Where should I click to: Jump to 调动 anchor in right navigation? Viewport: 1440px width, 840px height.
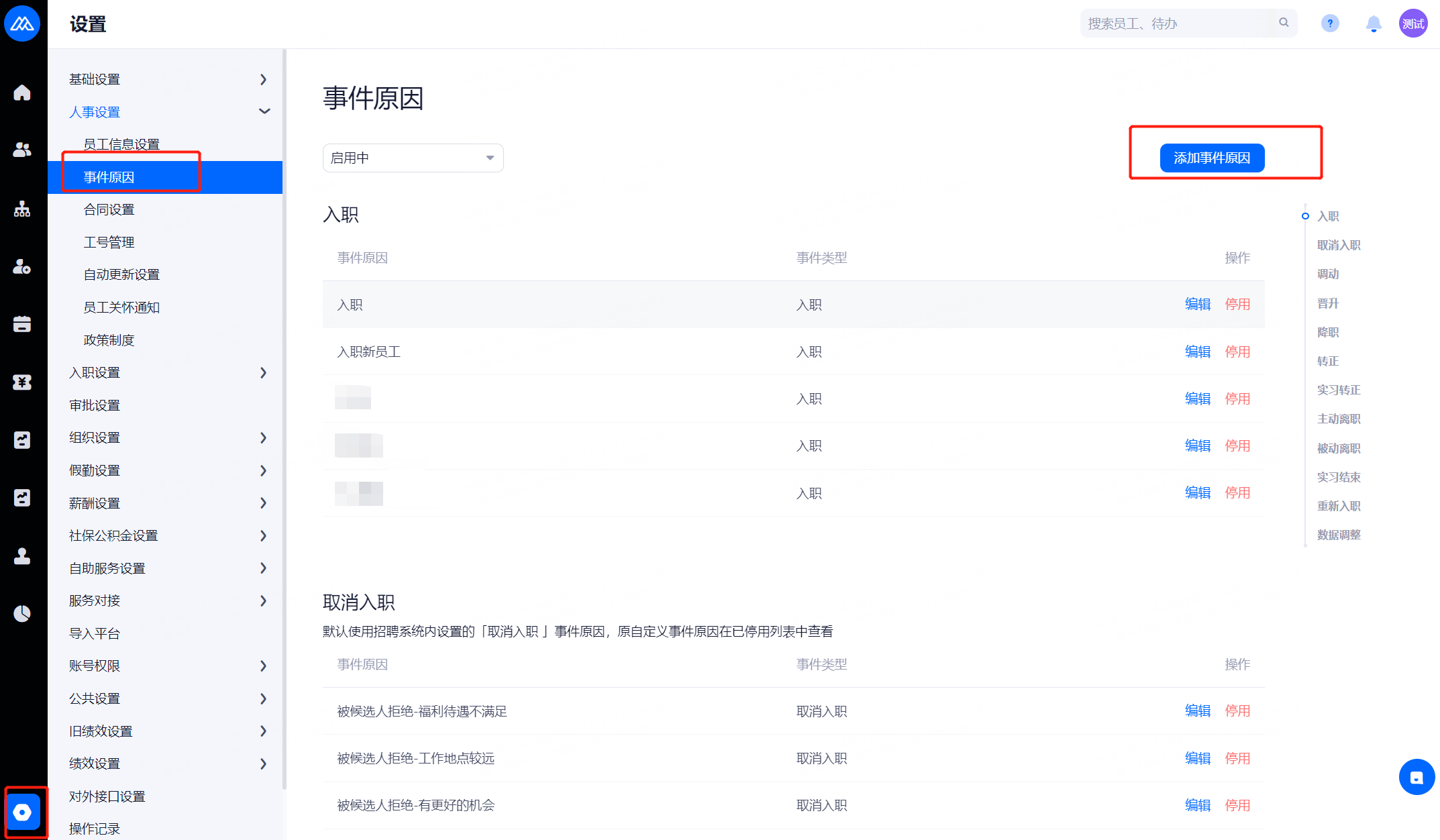(1328, 274)
